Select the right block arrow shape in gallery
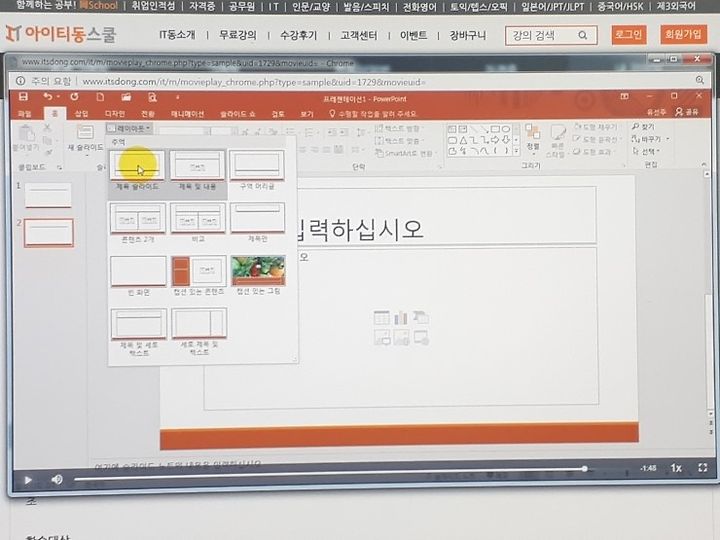Image resolution: width=720 pixels, height=540 pixels. click(495, 140)
